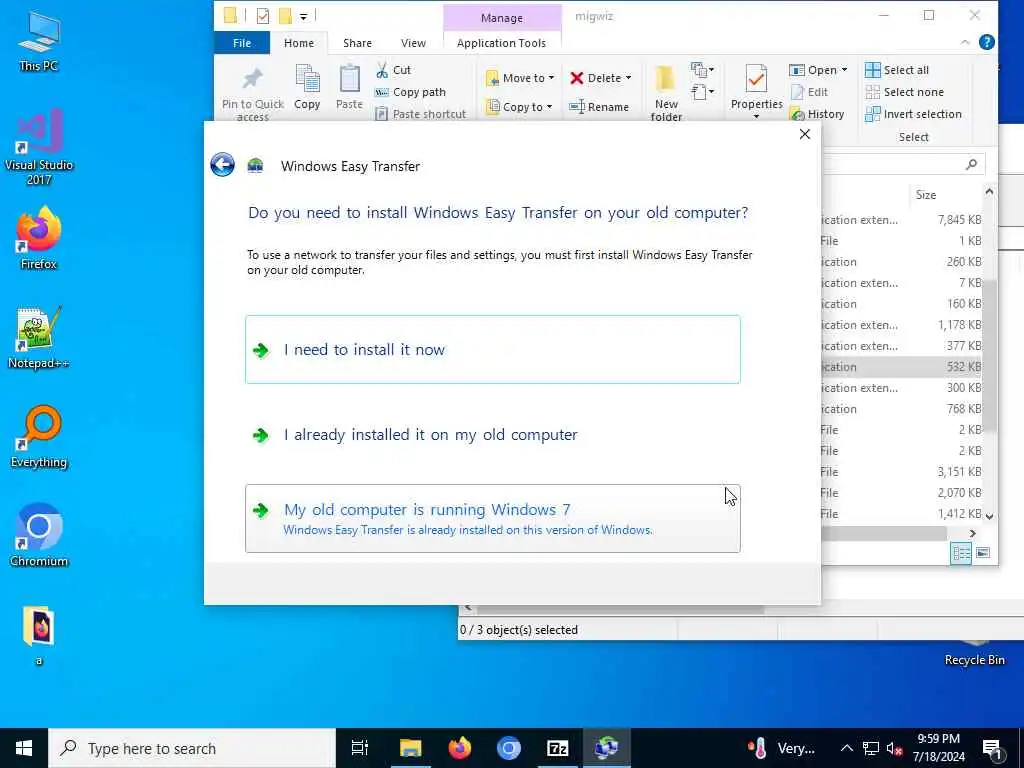Screen dimensions: 1024x768
Task: Click the New folder icon in the title bar
Action: (285, 16)
